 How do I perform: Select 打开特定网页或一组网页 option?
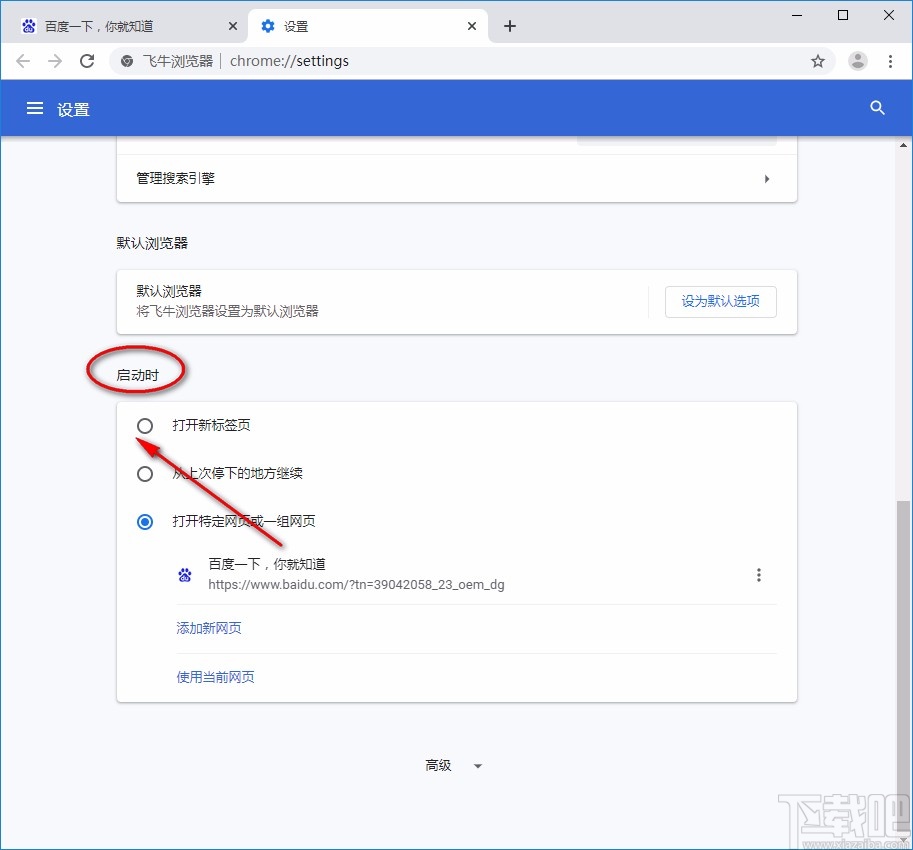pos(145,521)
